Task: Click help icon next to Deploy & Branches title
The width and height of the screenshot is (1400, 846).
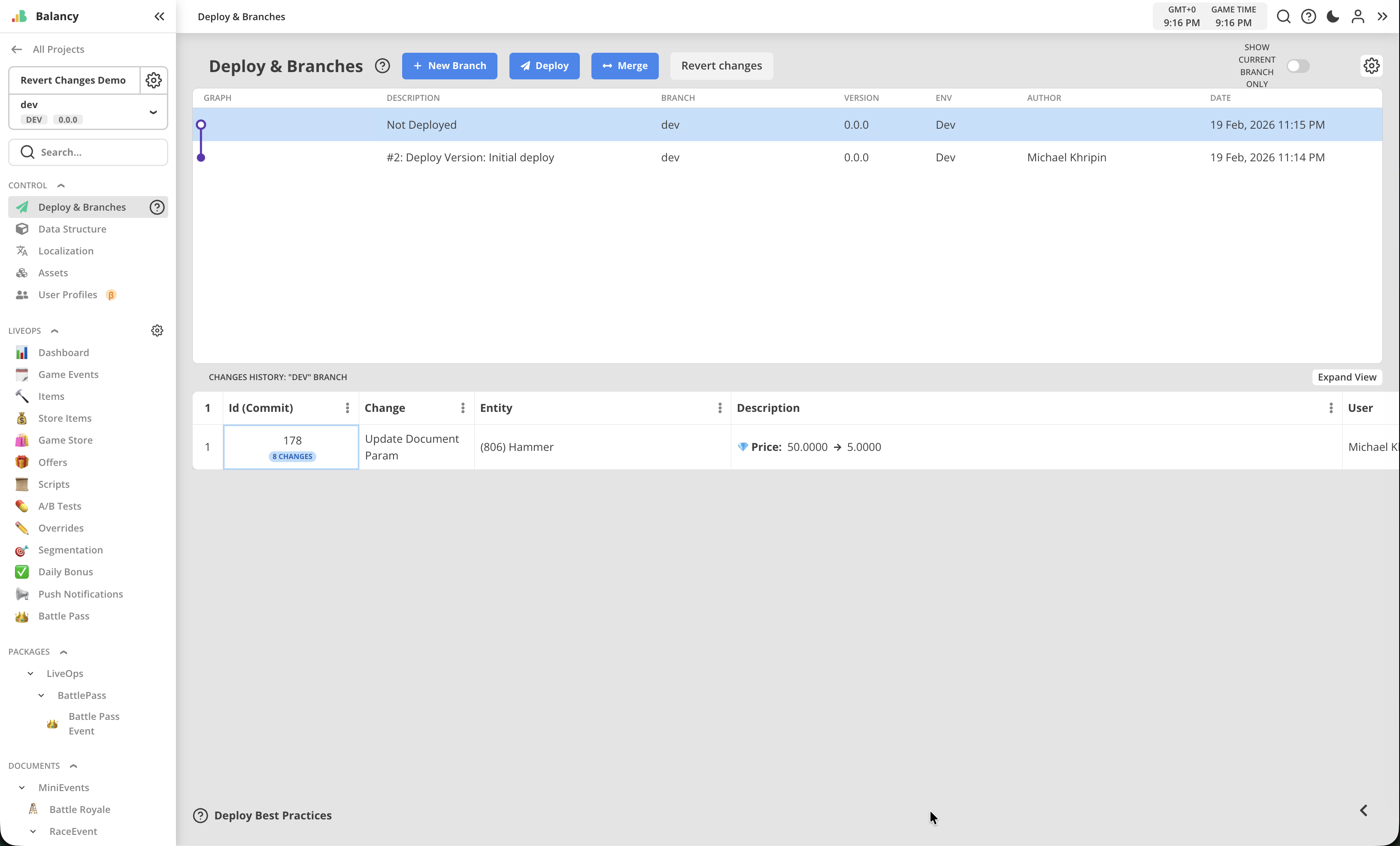Action: click(382, 66)
